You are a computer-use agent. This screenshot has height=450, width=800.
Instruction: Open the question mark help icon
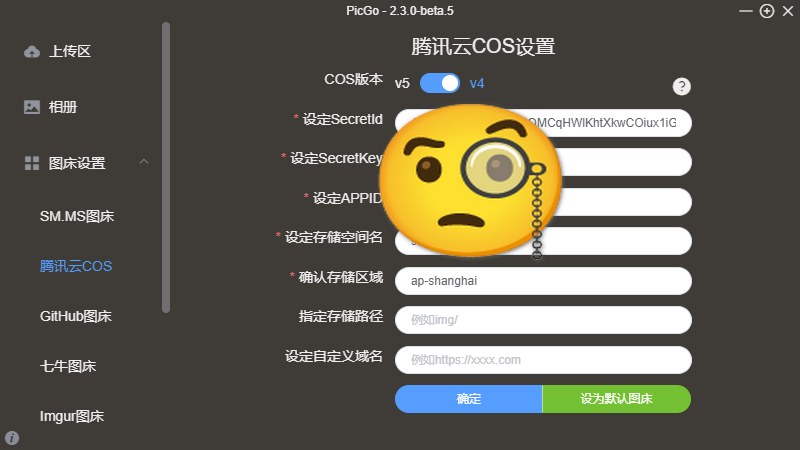pyautogui.click(x=682, y=86)
